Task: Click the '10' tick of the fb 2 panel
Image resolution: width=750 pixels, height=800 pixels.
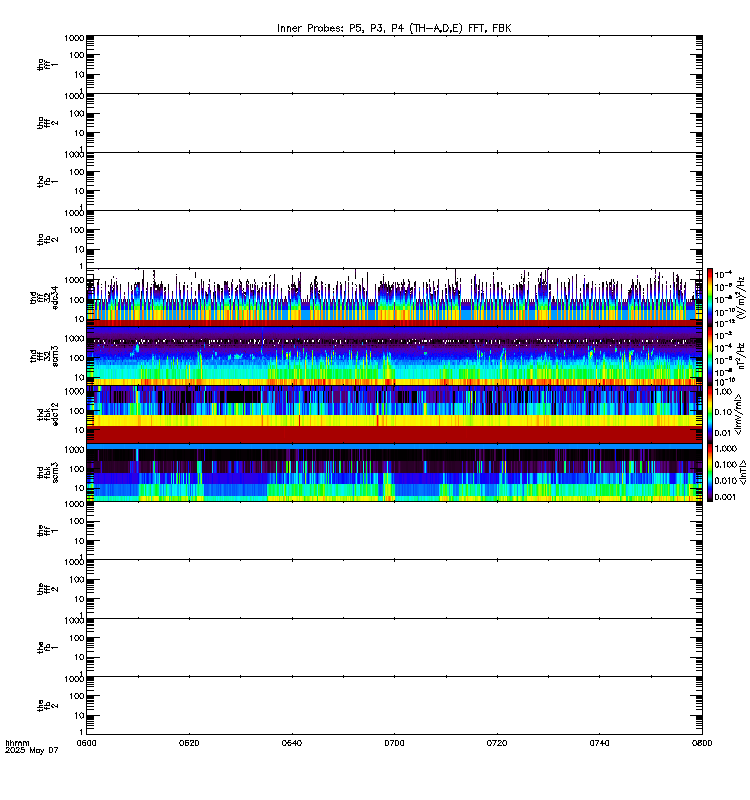Action: [79, 715]
